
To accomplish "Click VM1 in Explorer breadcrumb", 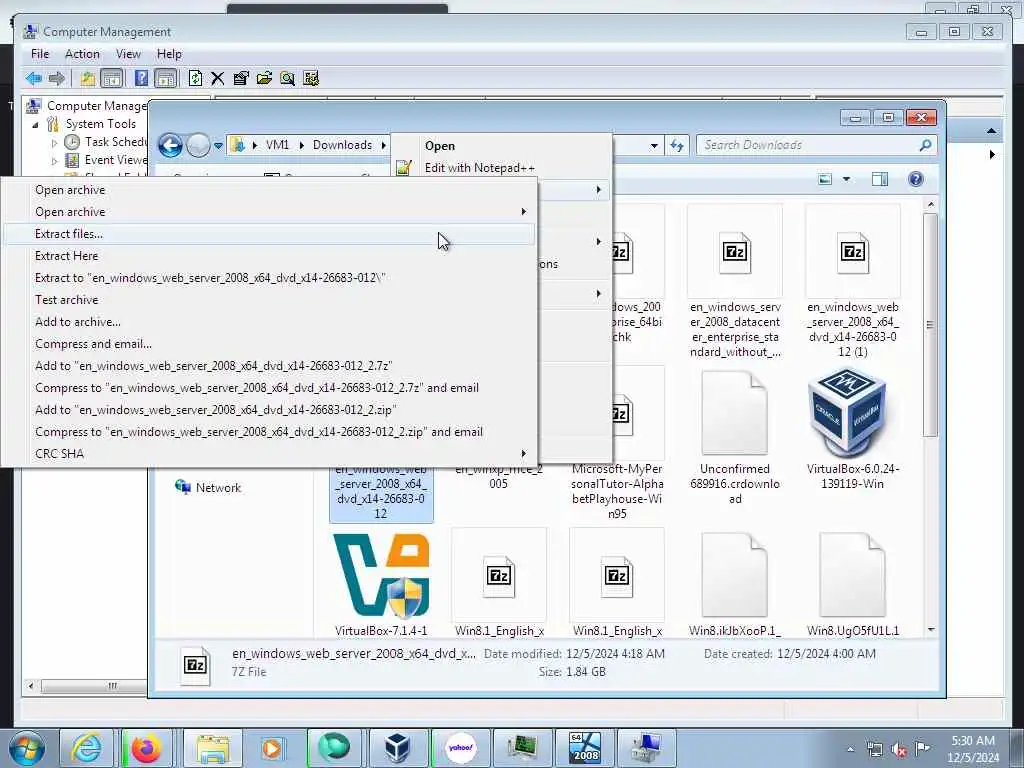I will pyautogui.click(x=277, y=145).
